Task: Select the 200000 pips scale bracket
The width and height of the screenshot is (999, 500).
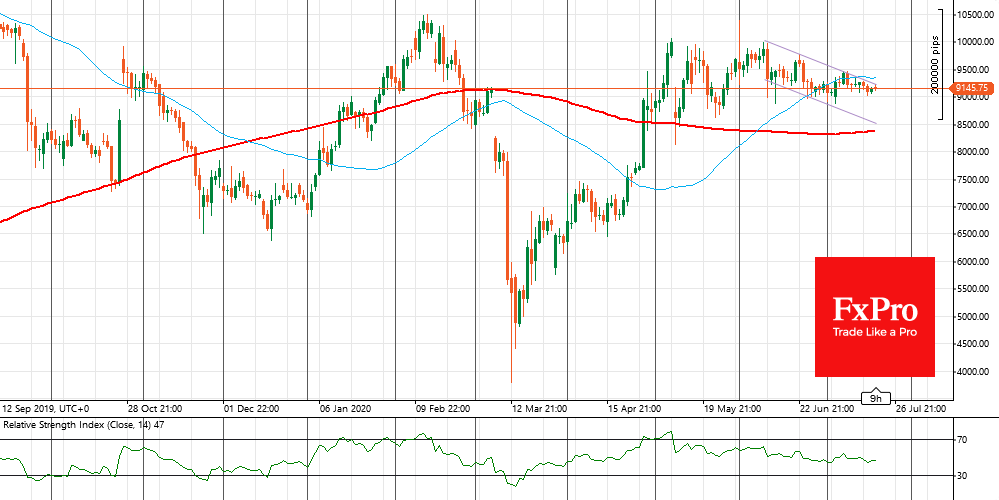Action: pyautogui.click(x=942, y=65)
